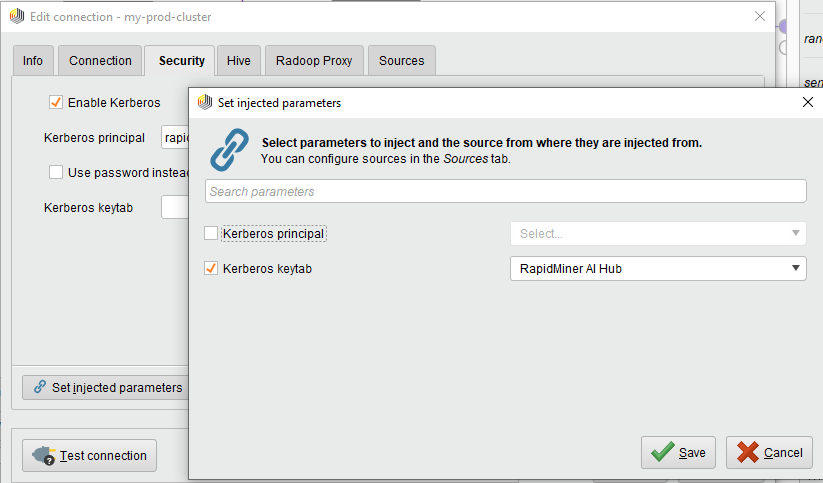Uncheck the Kerberos keytab injection checkbox
The image size is (823, 483).
click(x=211, y=268)
